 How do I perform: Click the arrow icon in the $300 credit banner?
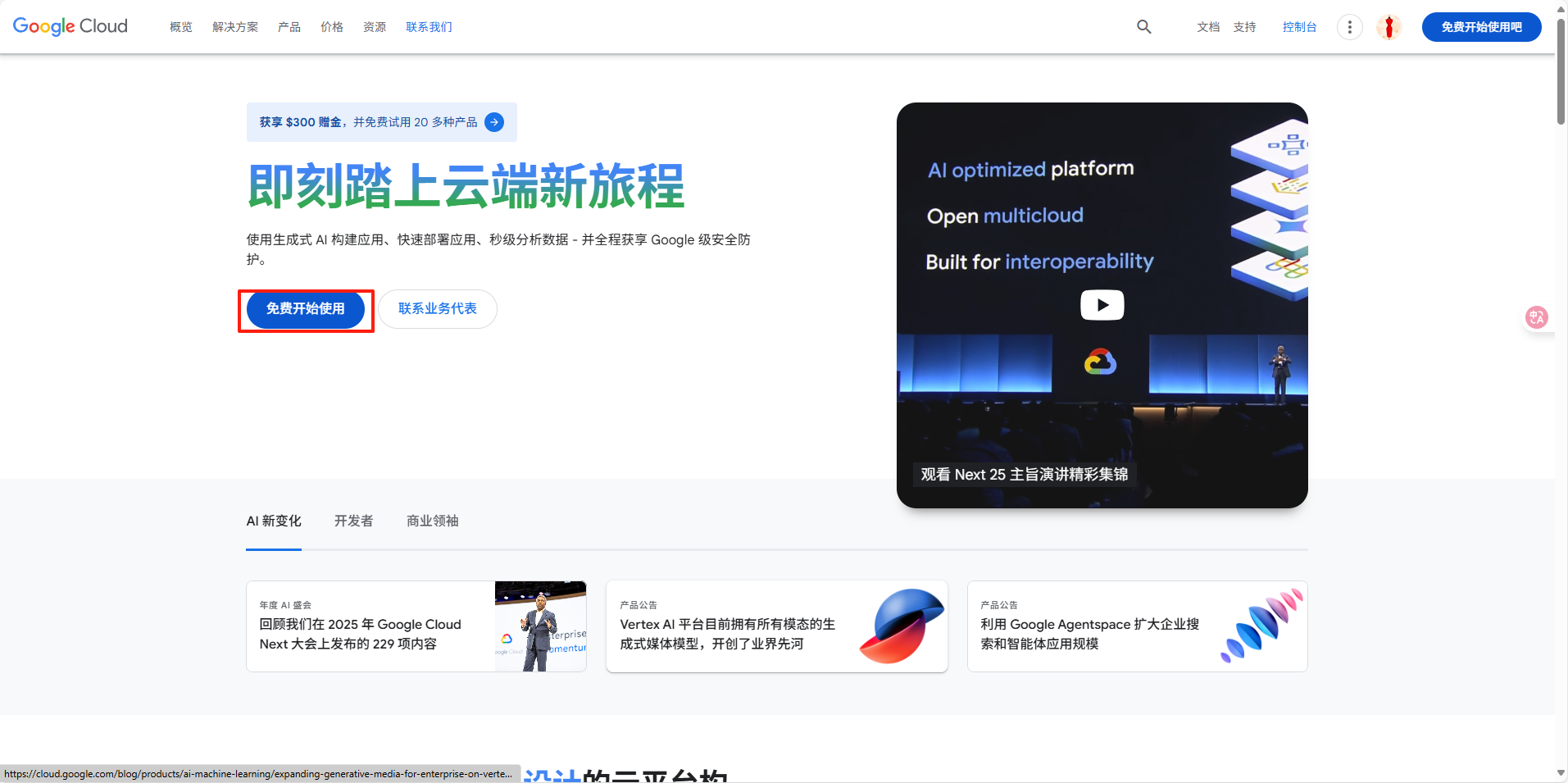(x=494, y=122)
